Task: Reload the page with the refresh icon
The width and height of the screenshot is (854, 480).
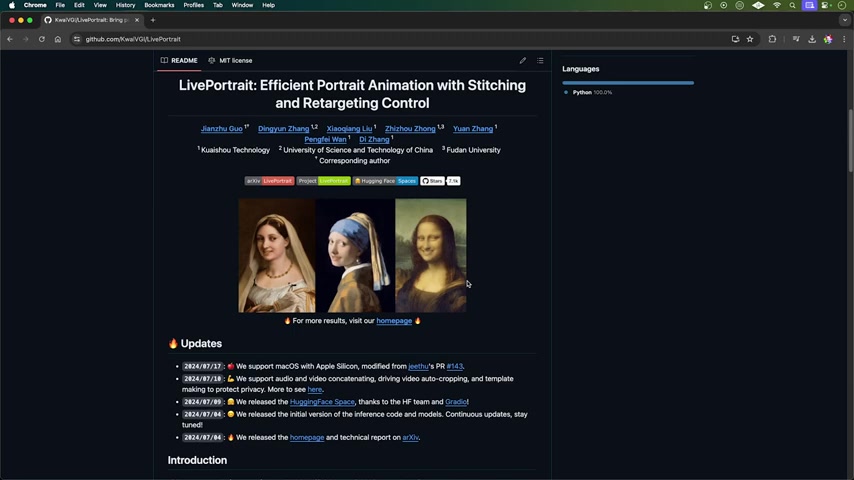Action: coord(41,39)
